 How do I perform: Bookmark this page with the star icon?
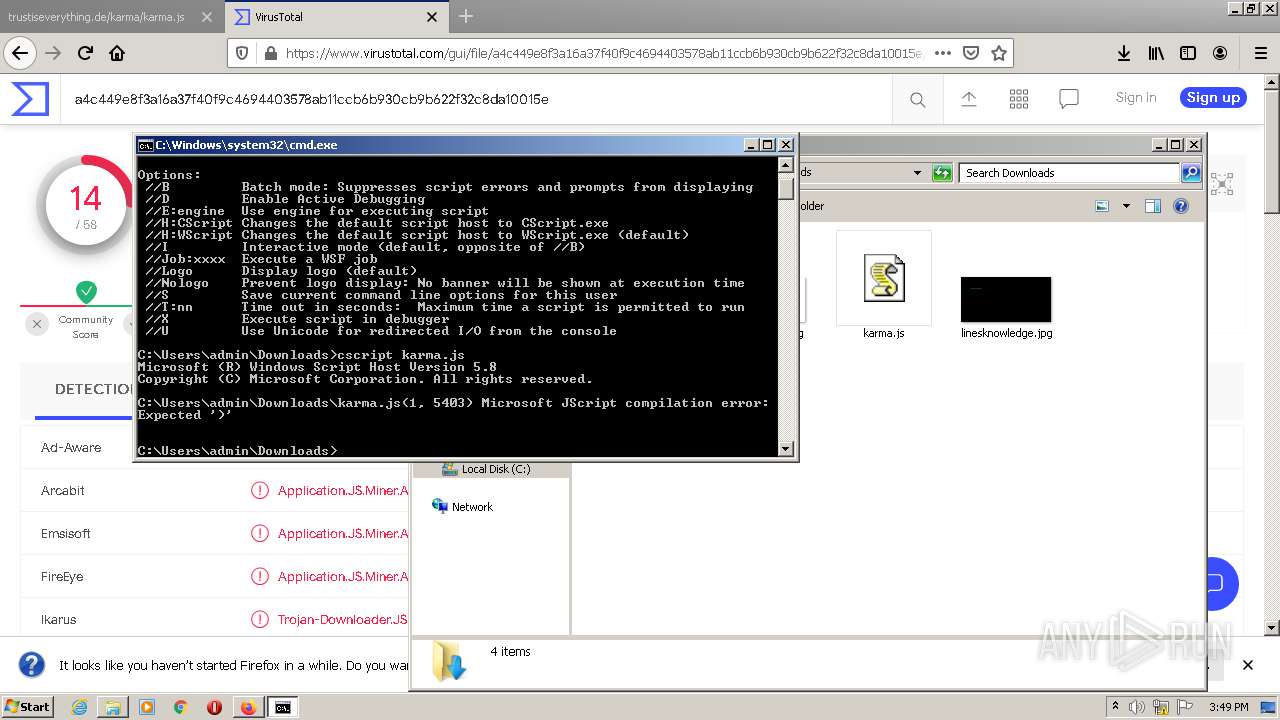click(998, 53)
